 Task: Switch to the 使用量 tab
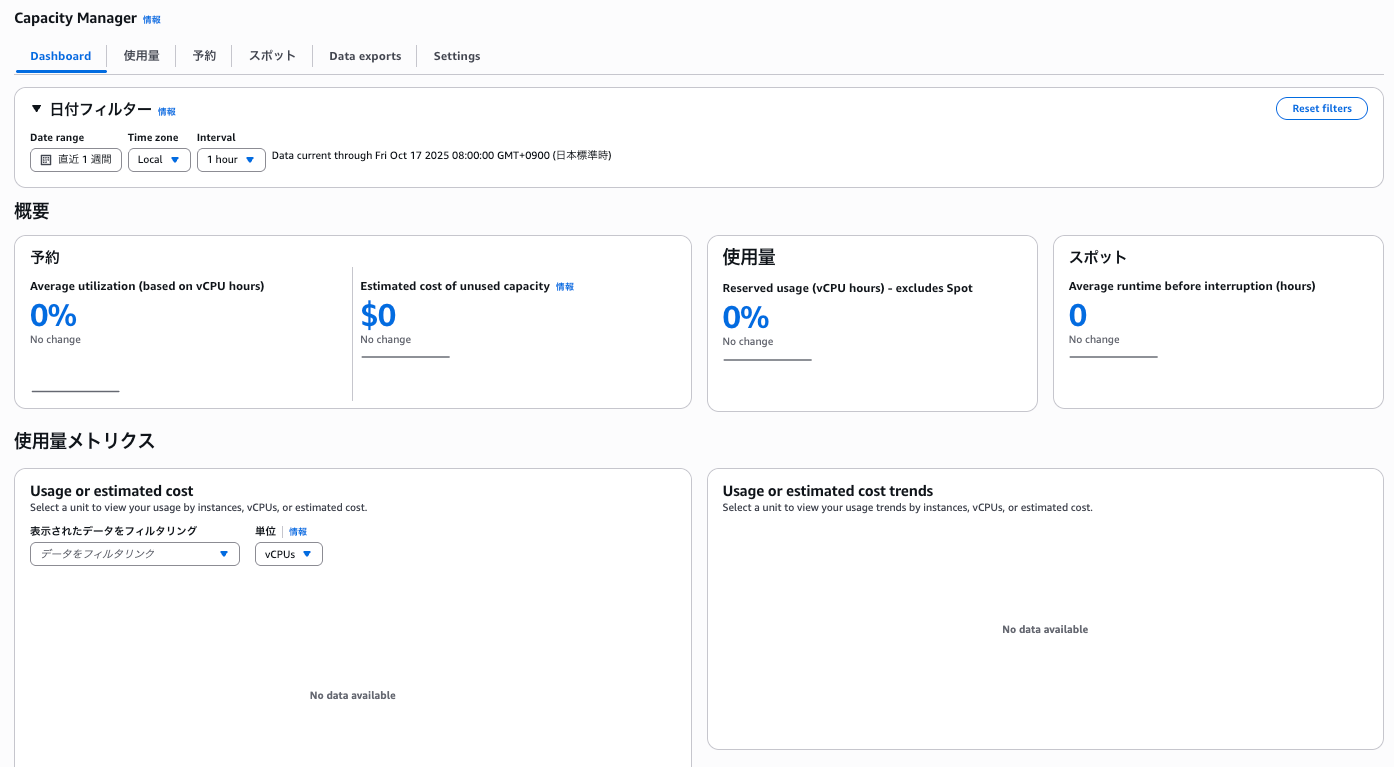[141, 56]
